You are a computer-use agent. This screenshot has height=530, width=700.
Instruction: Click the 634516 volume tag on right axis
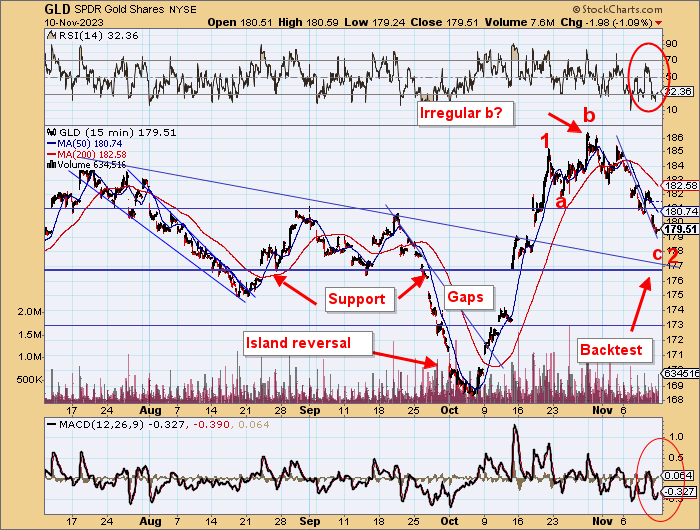pos(681,373)
